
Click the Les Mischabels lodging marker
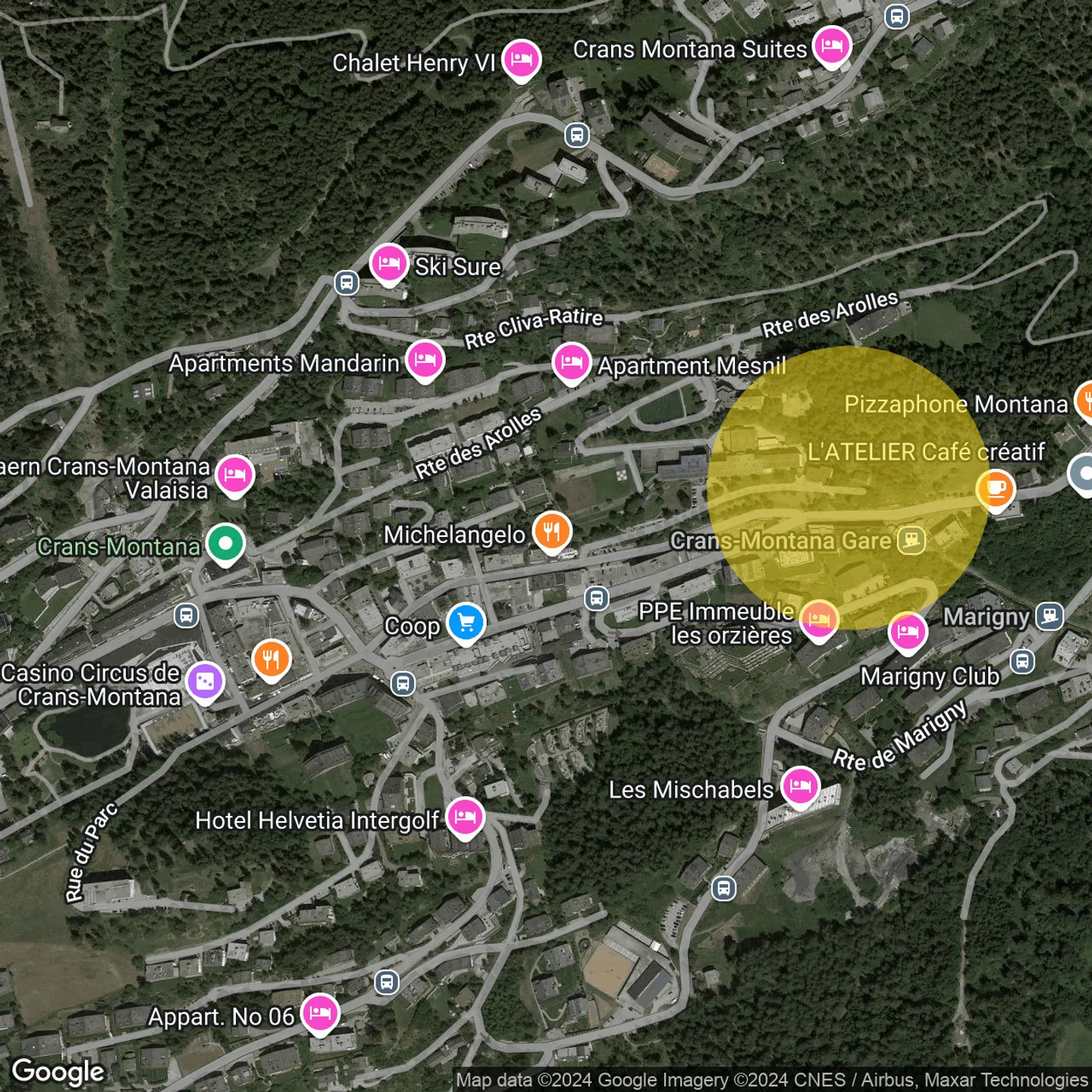click(x=800, y=786)
